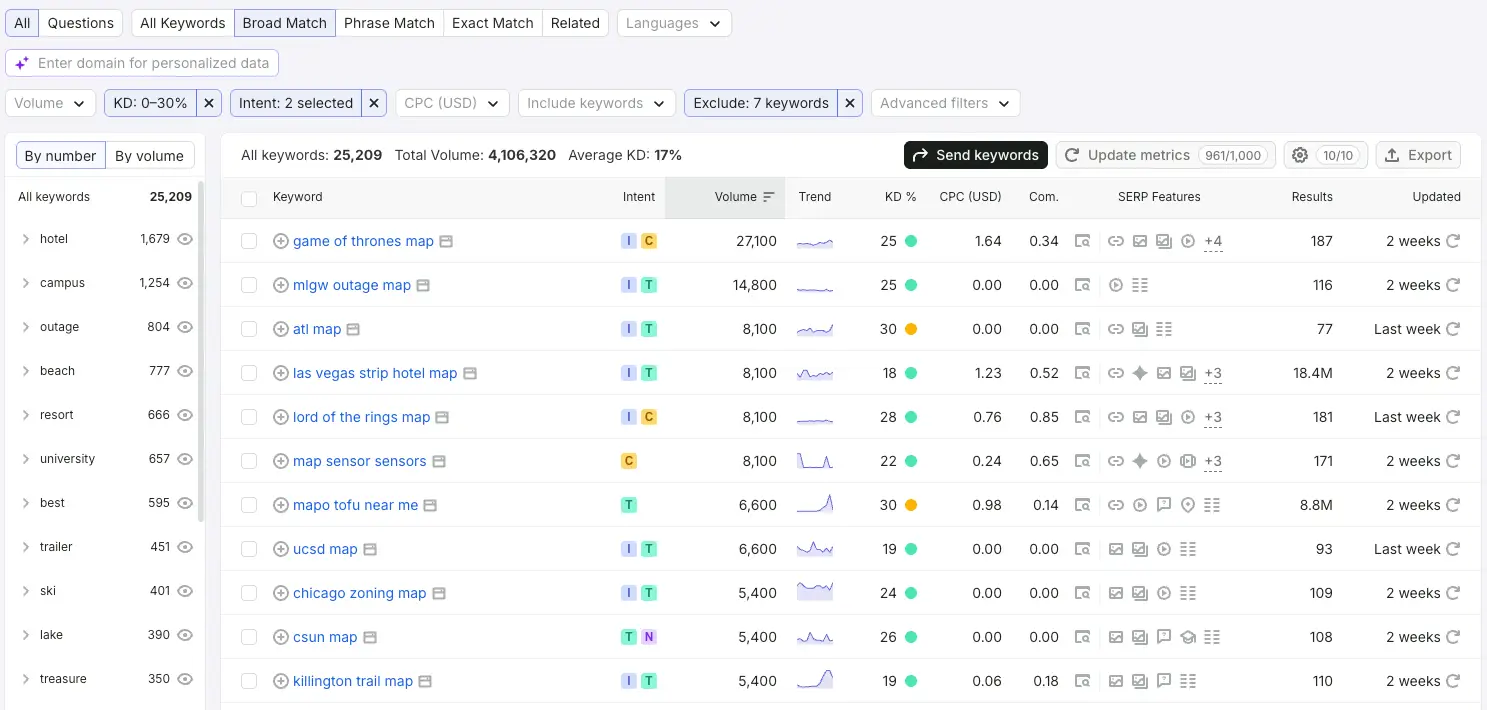The width and height of the screenshot is (1487, 710).
Task: Open SERP view for mlgw outage map
Action: (423, 285)
